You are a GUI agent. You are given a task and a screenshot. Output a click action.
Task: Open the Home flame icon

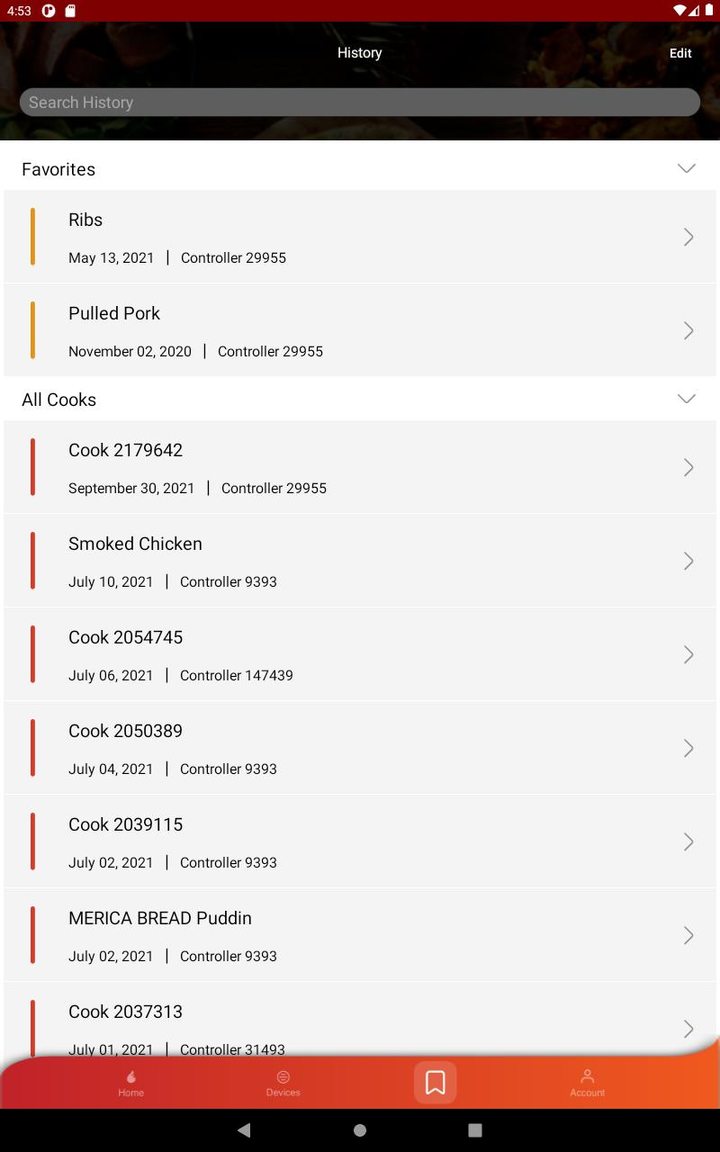tap(131, 1077)
